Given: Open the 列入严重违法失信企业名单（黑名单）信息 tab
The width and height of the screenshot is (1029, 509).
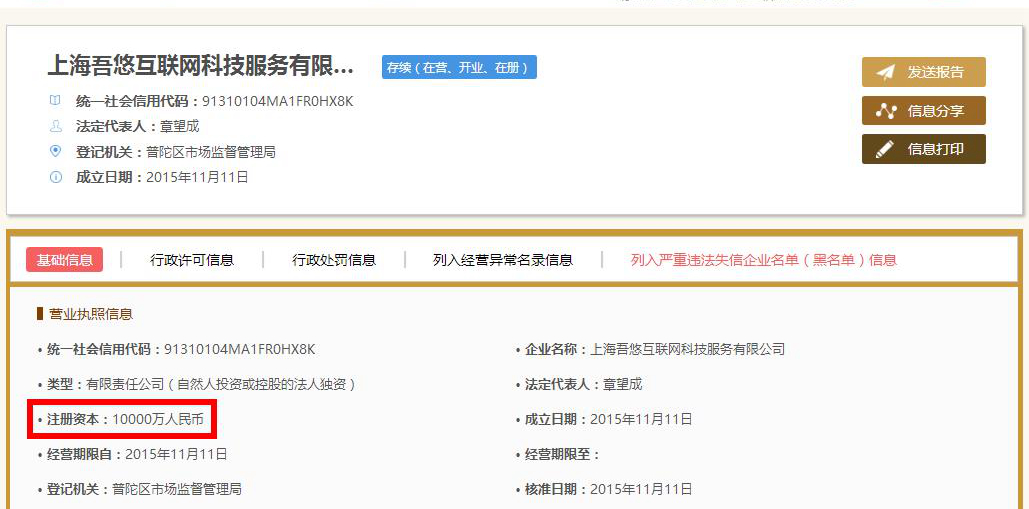Looking at the screenshot, I should 763,260.
